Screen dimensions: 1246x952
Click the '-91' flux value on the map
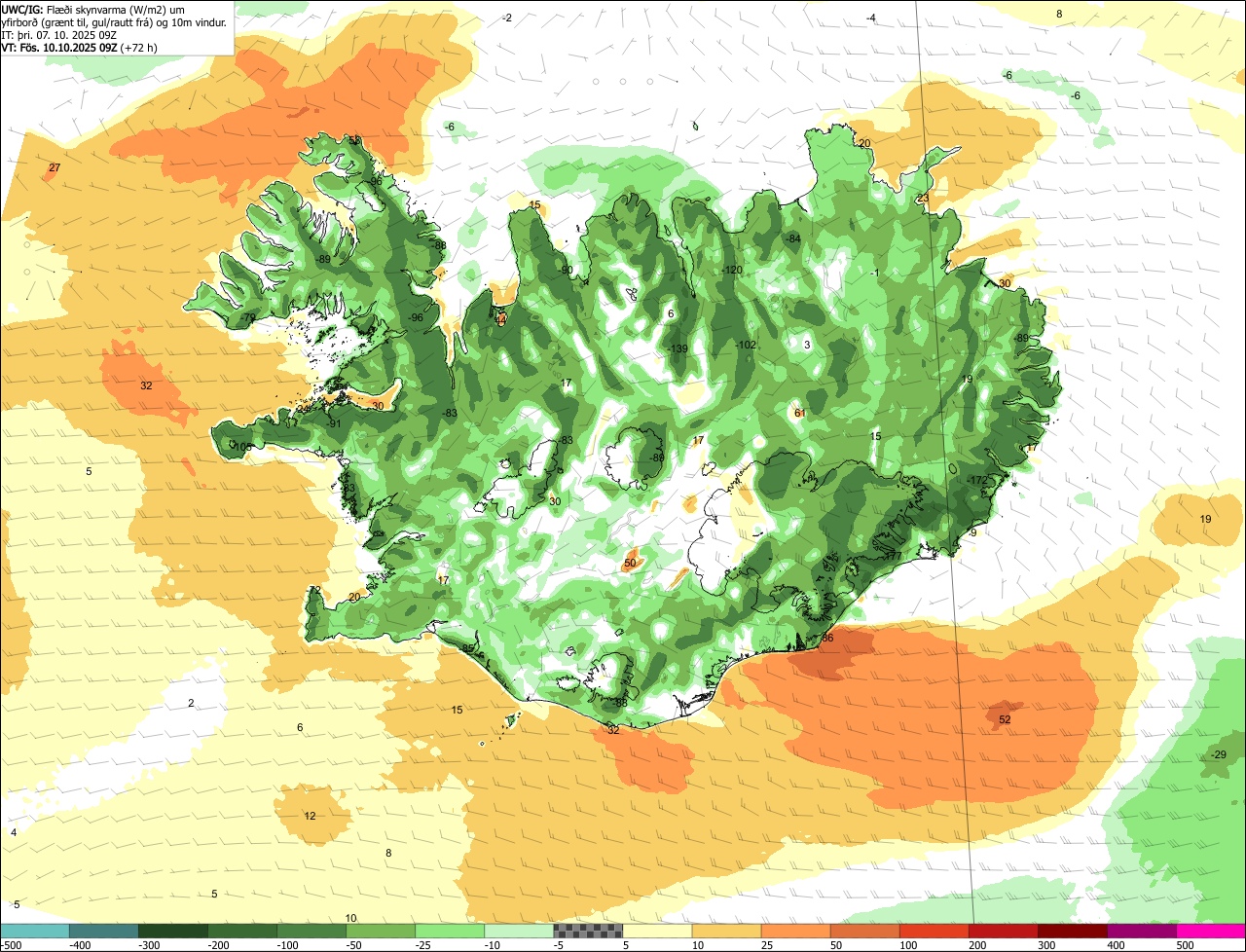point(334,424)
